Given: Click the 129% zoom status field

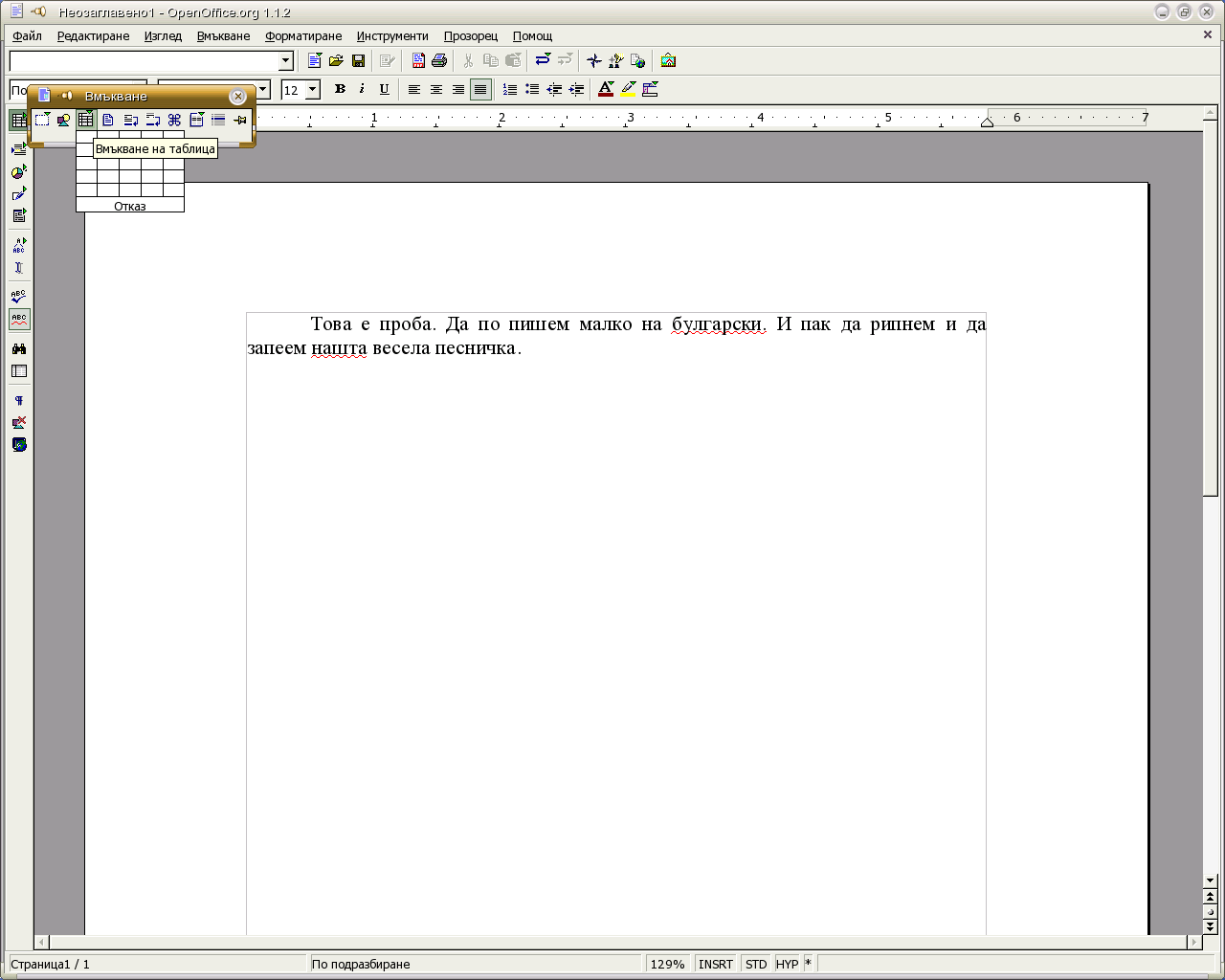Looking at the screenshot, I should [x=668, y=964].
